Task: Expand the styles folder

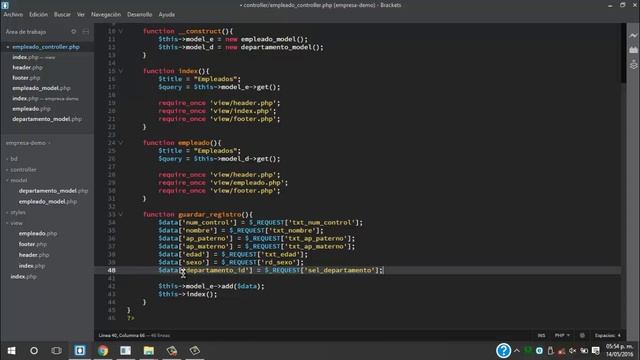Action: [18, 212]
